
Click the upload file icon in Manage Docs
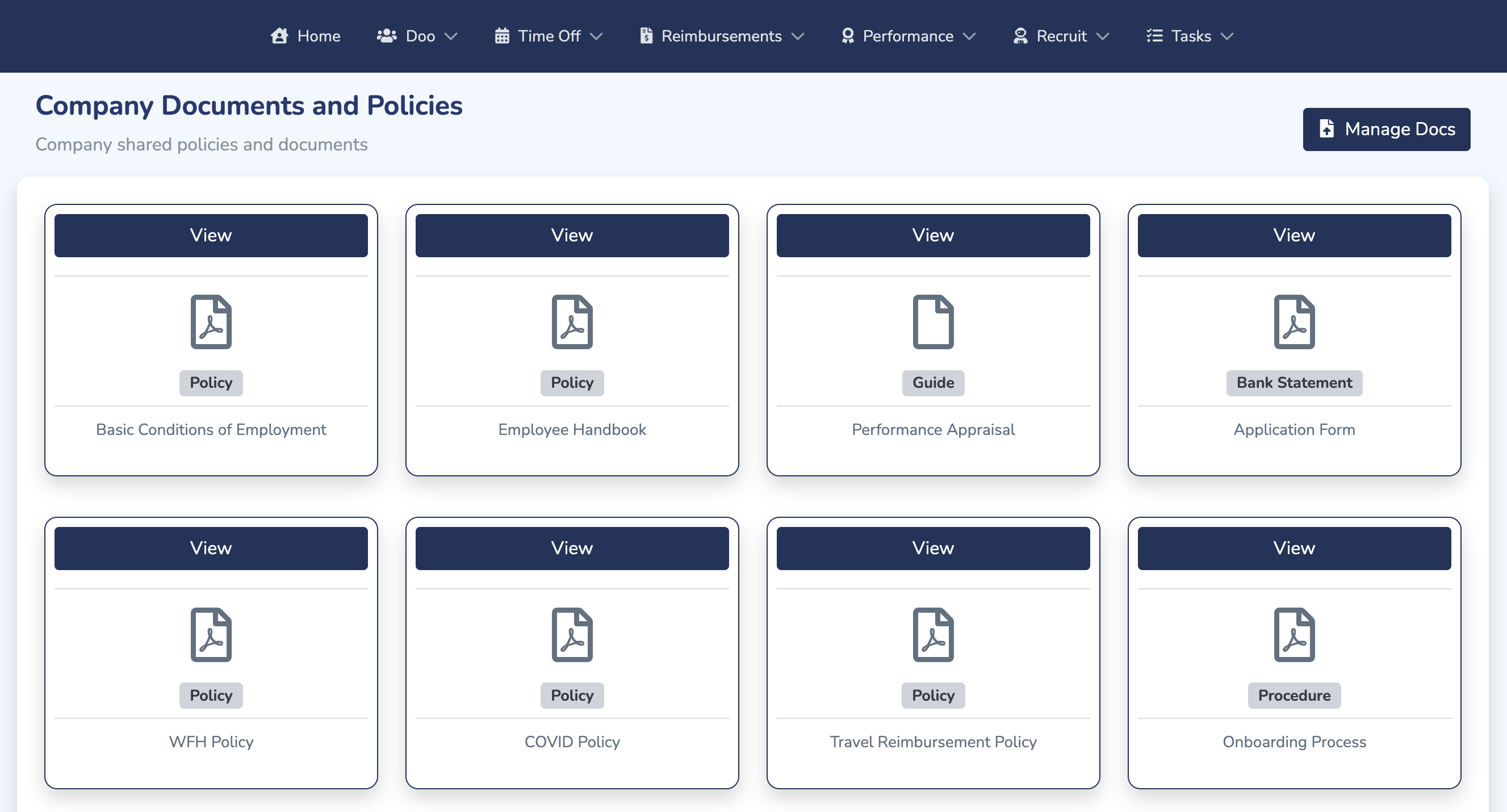(x=1327, y=129)
